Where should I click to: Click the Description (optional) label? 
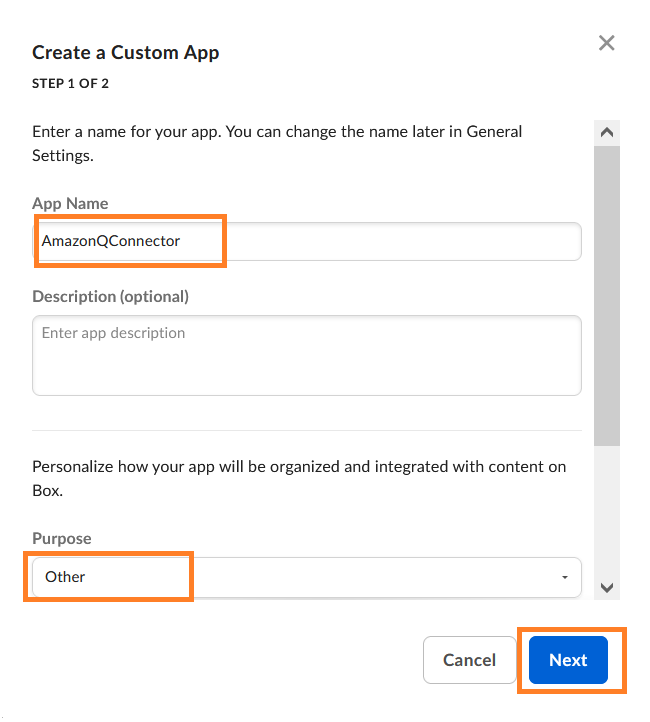pos(110,297)
